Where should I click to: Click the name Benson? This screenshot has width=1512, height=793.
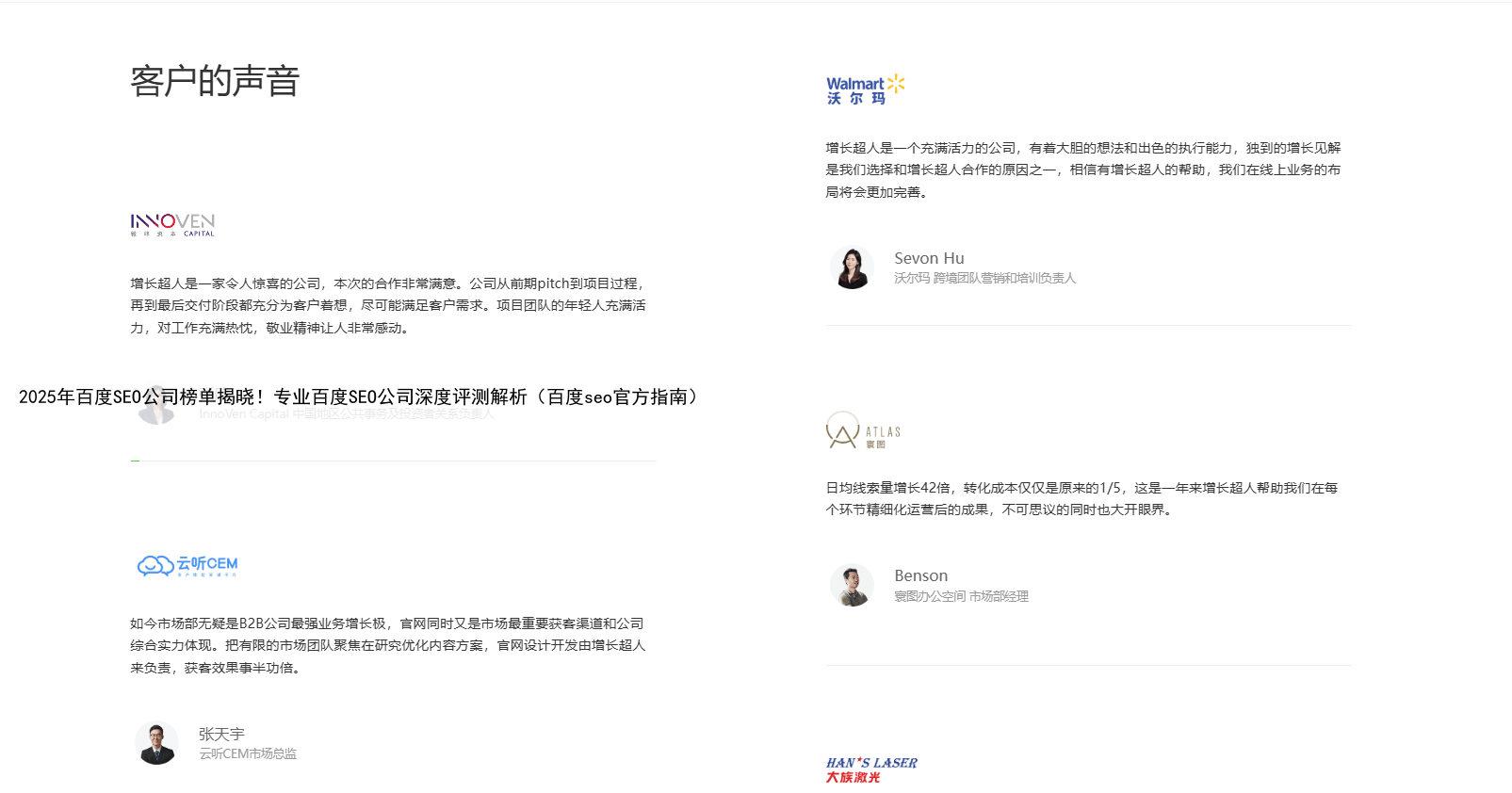click(920, 575)
